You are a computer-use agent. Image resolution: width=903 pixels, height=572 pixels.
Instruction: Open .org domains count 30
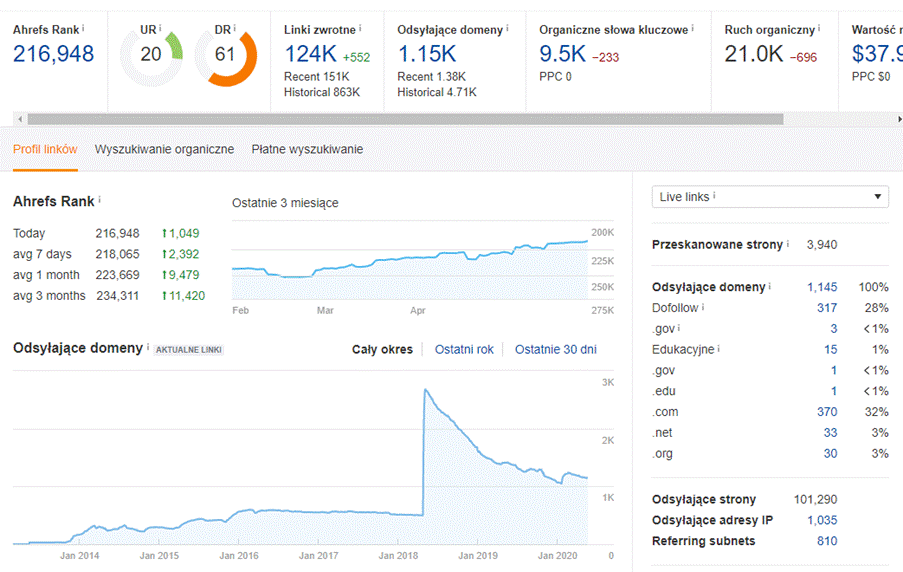point(830,453)
